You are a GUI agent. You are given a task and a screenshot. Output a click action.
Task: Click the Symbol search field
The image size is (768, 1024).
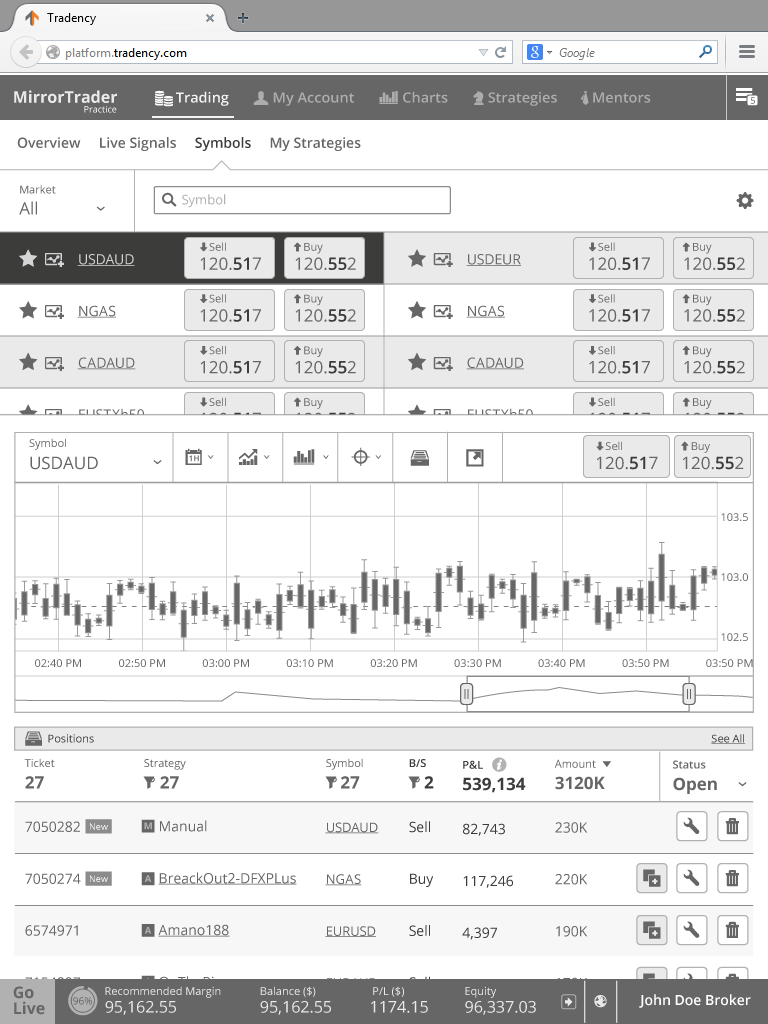coord(302,200)
